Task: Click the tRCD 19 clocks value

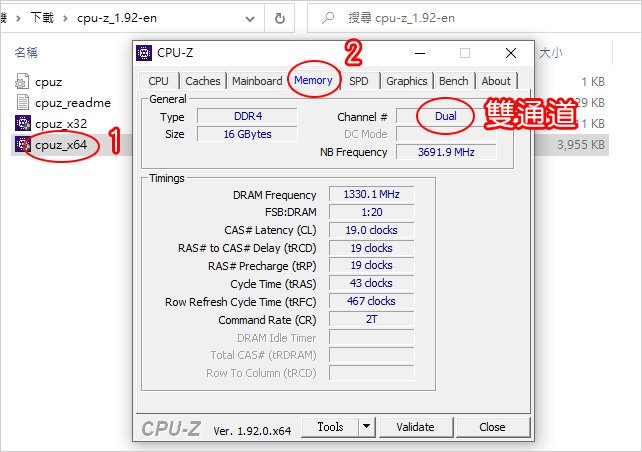Action: pos(371,248)
